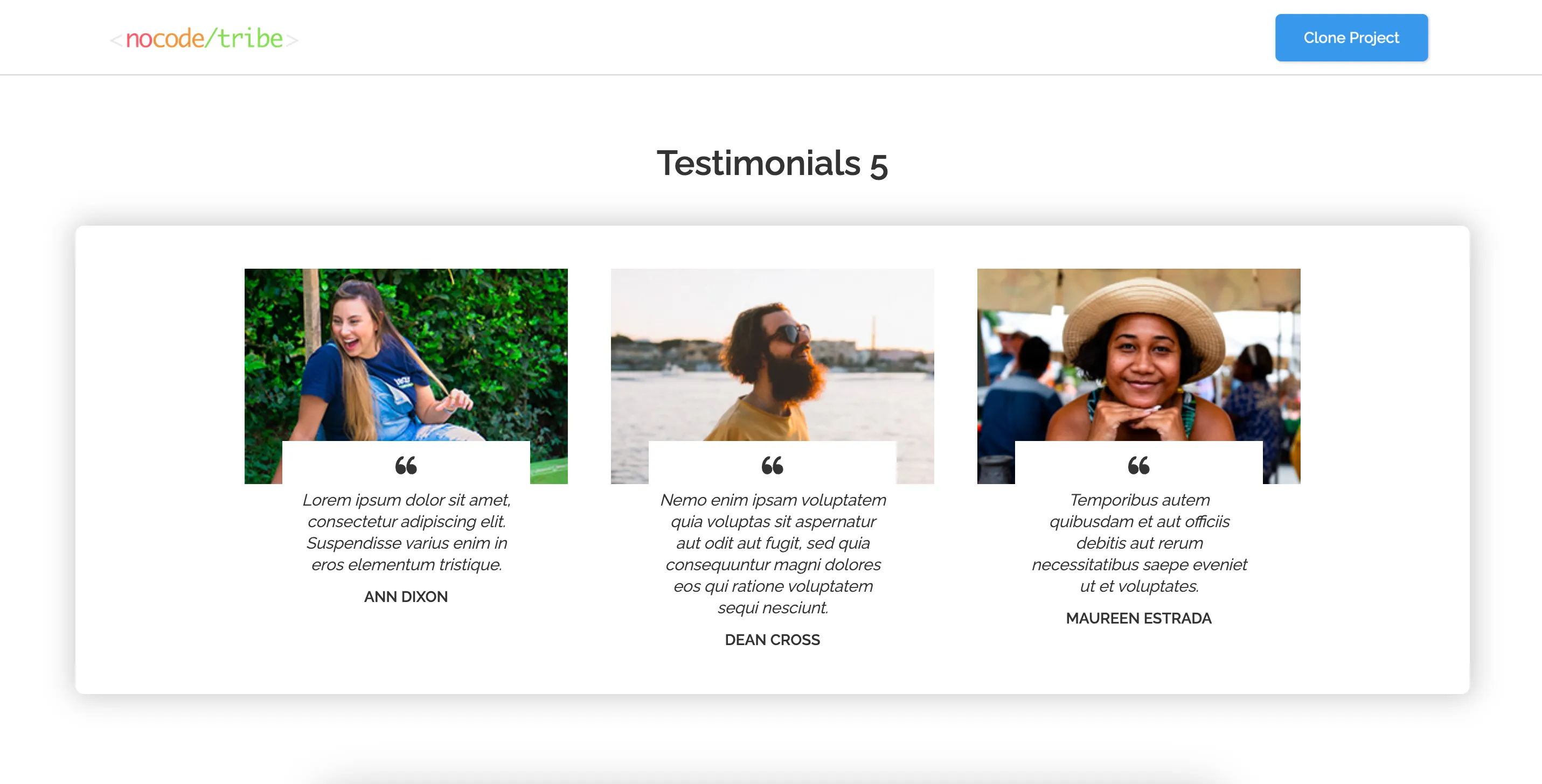This screenshot has height=784, width=1542.
Task: Click the Lorem ipsum dolor testimonial text
Action: tap(406, 531)
